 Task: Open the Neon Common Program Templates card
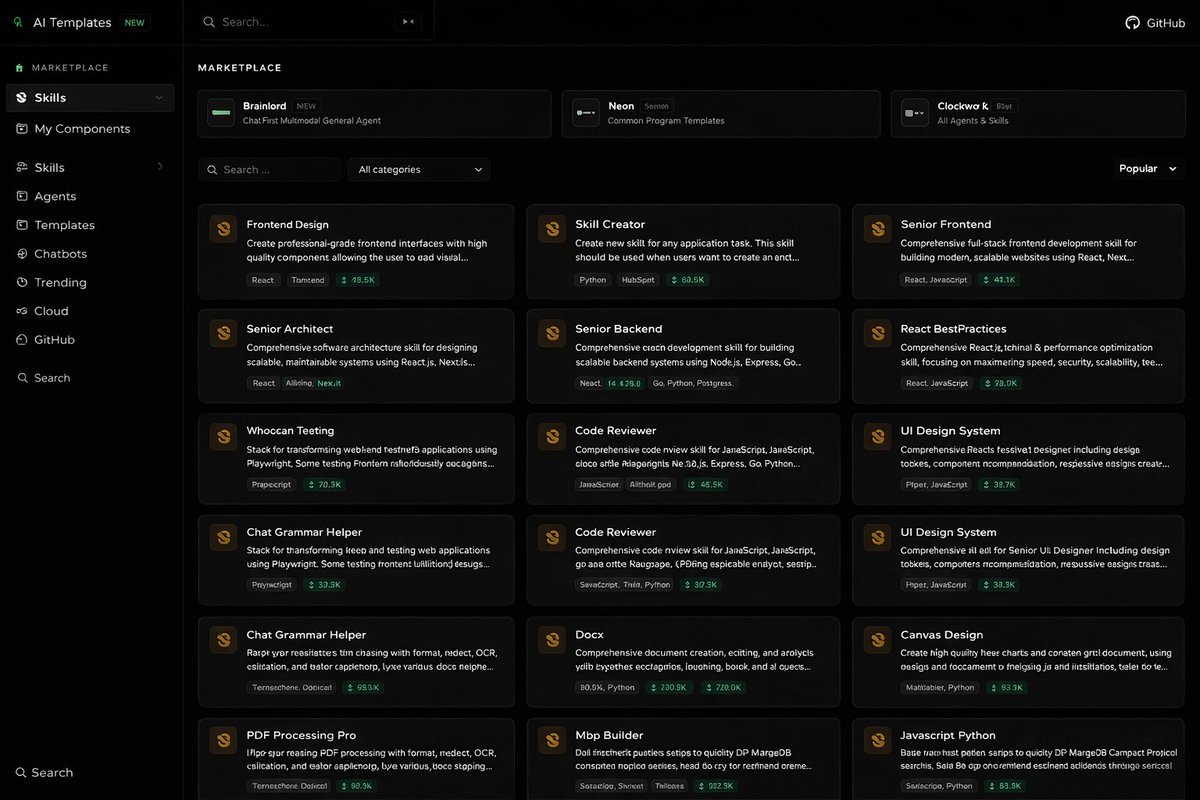click(x=721, y=113)
